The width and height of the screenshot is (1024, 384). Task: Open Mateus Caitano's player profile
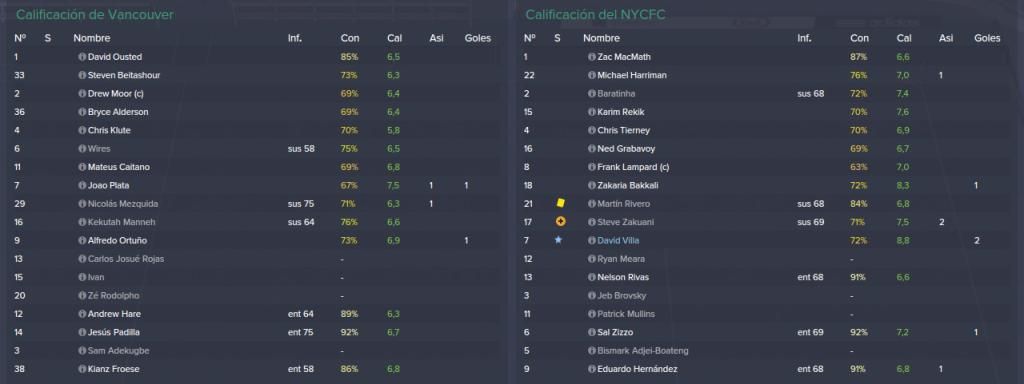point(119,167)
